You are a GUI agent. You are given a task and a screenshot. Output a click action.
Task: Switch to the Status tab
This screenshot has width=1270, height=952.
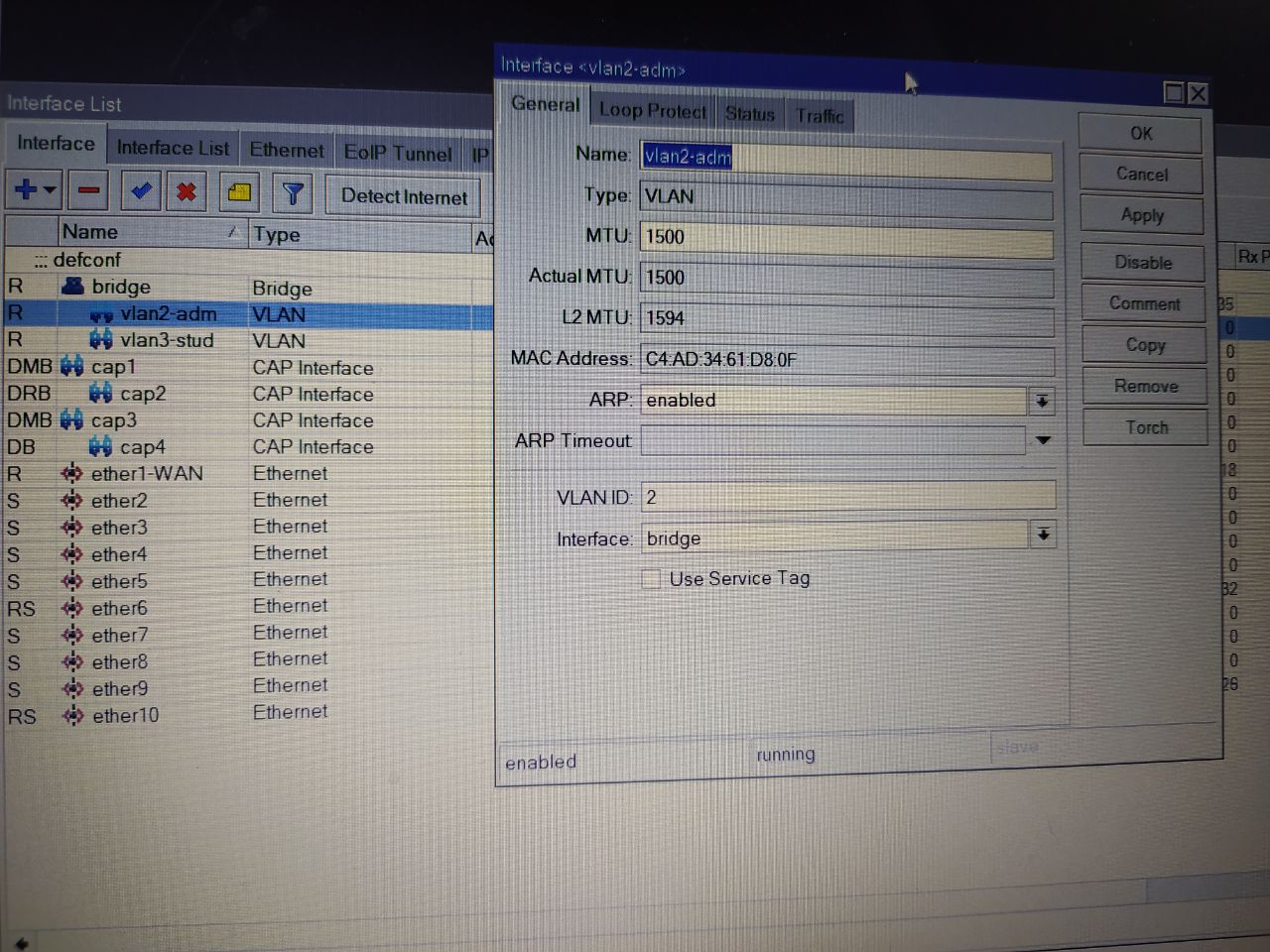(749, 113)
